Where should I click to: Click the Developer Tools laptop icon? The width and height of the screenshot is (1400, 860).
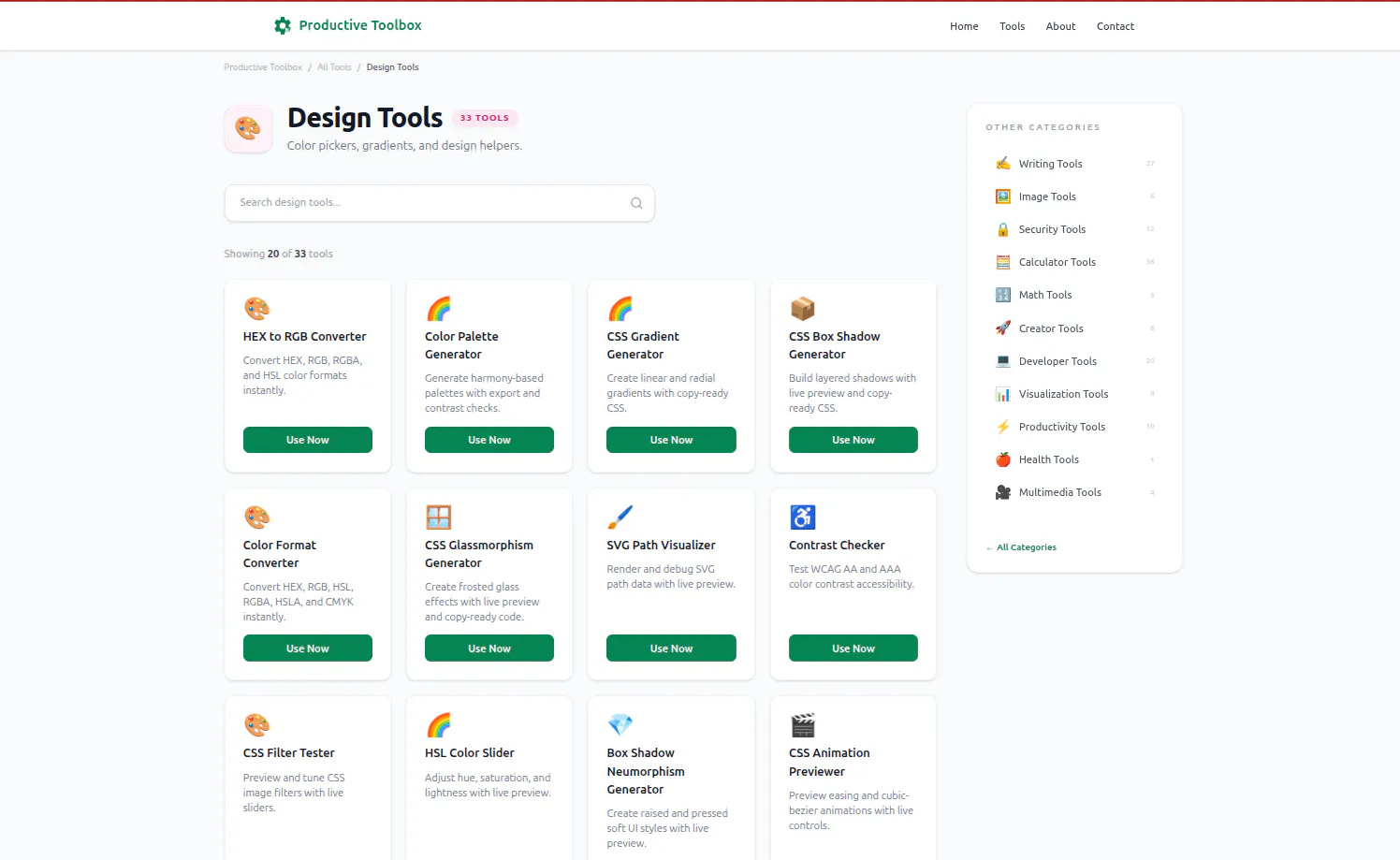tap(1003, 361)
